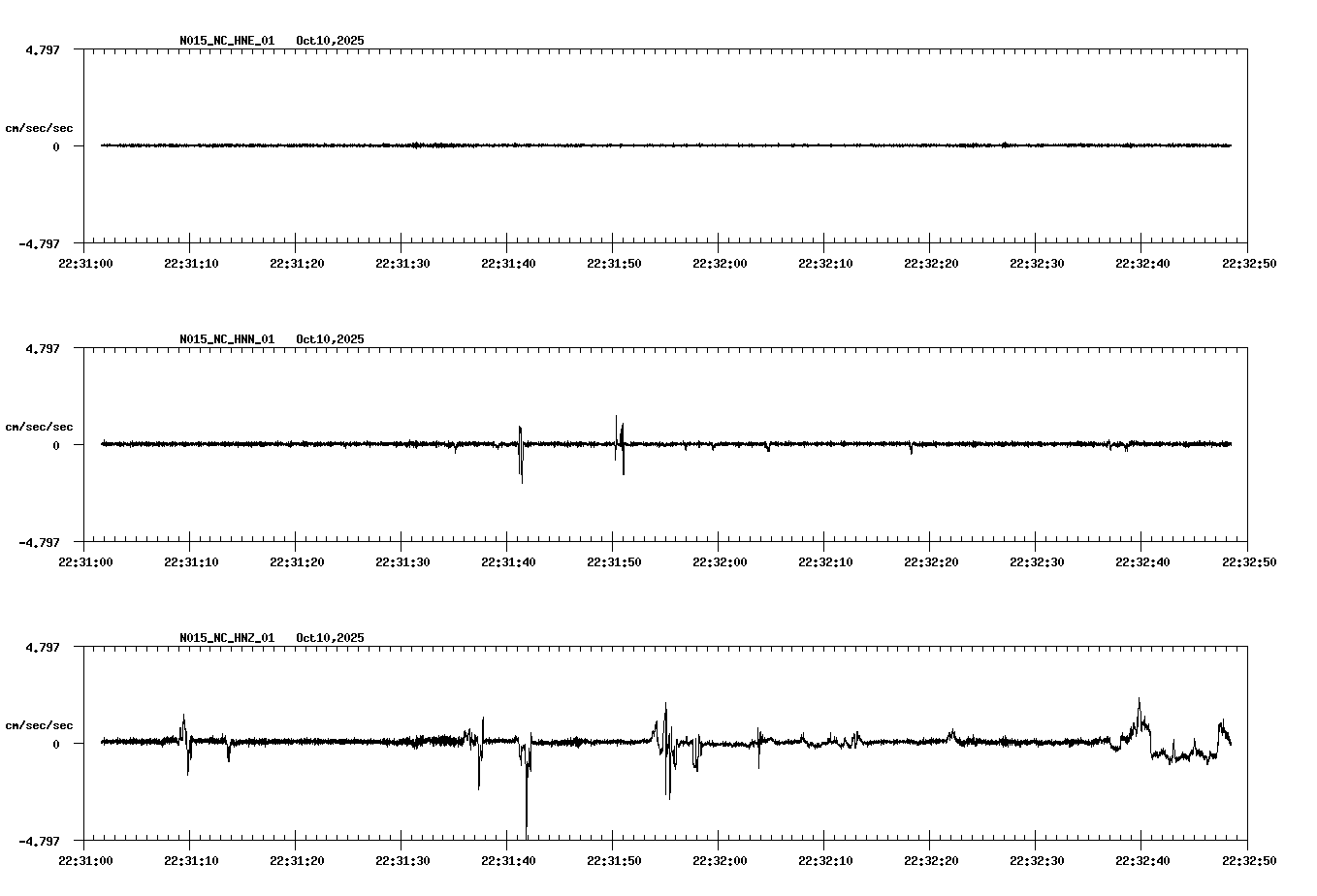
Task: Click the deep downward spike on the HNZ trace
Action: pyautogui.click(x=527, y=795)
